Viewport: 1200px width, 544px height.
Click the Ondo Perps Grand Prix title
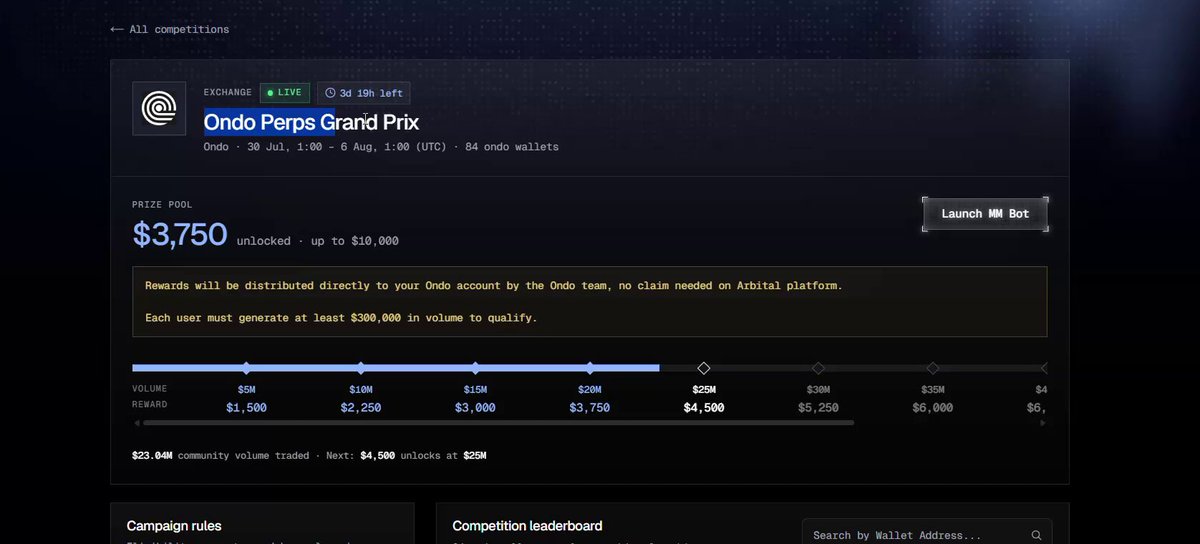311,122
